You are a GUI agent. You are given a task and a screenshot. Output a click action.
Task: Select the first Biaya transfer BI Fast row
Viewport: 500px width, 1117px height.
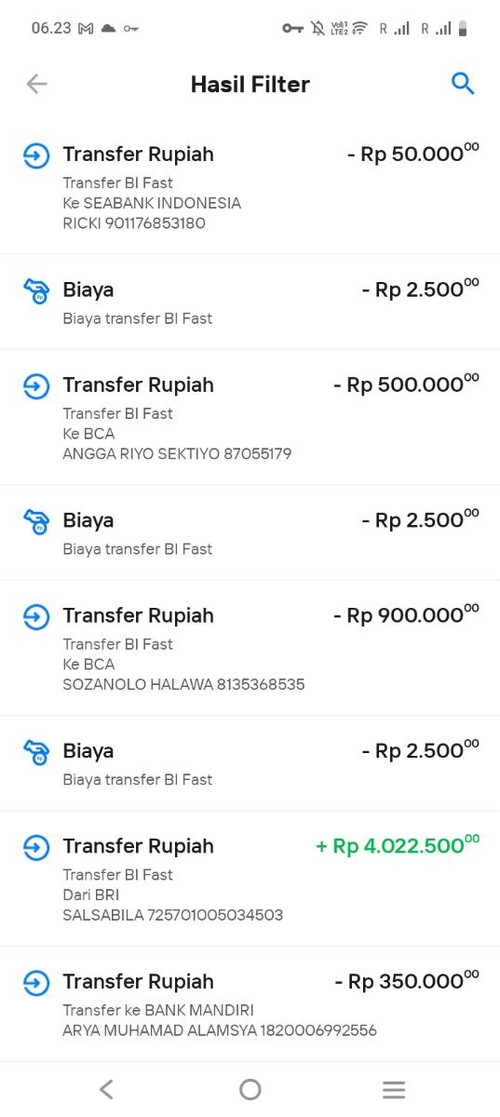point(250,302)
